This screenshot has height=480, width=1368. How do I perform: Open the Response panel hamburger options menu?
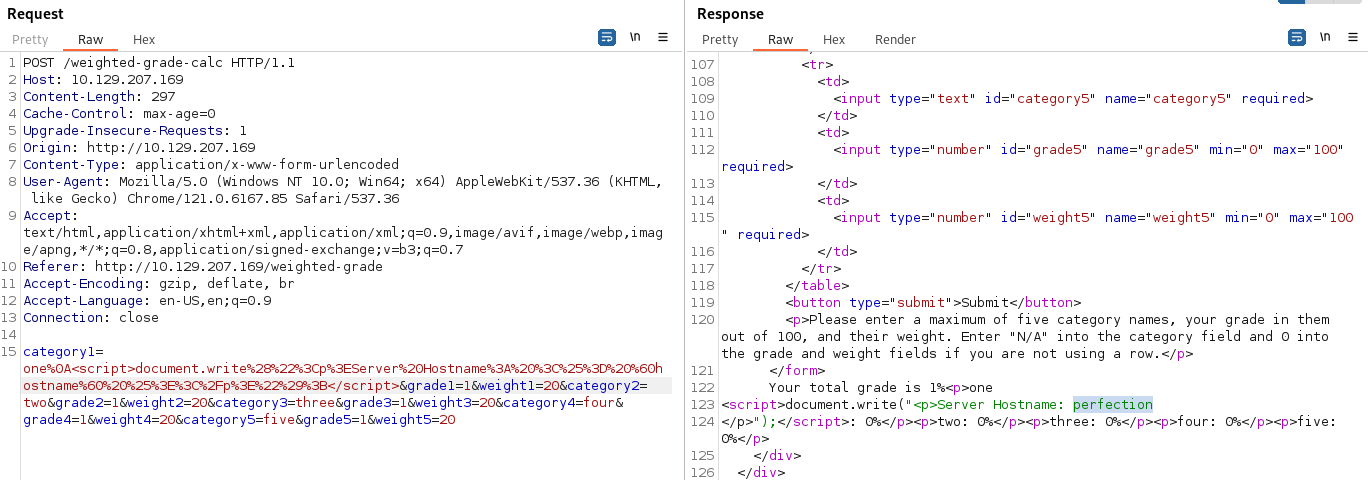click(1353, 37)
